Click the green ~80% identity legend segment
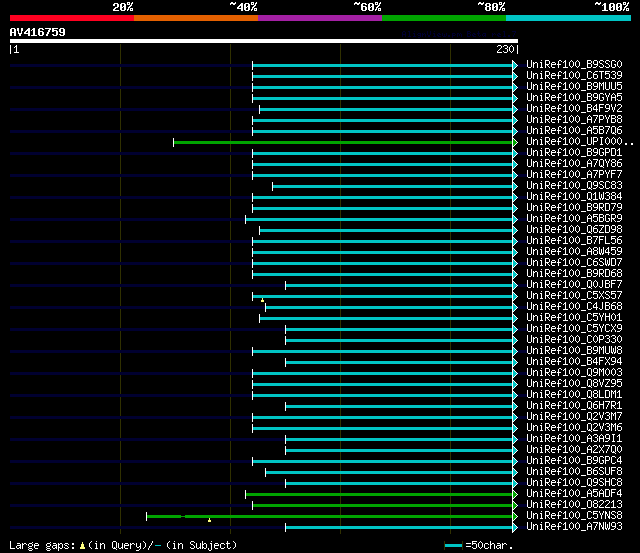The image size is (640, 553). pyautogui.click(x=444, y=18)
